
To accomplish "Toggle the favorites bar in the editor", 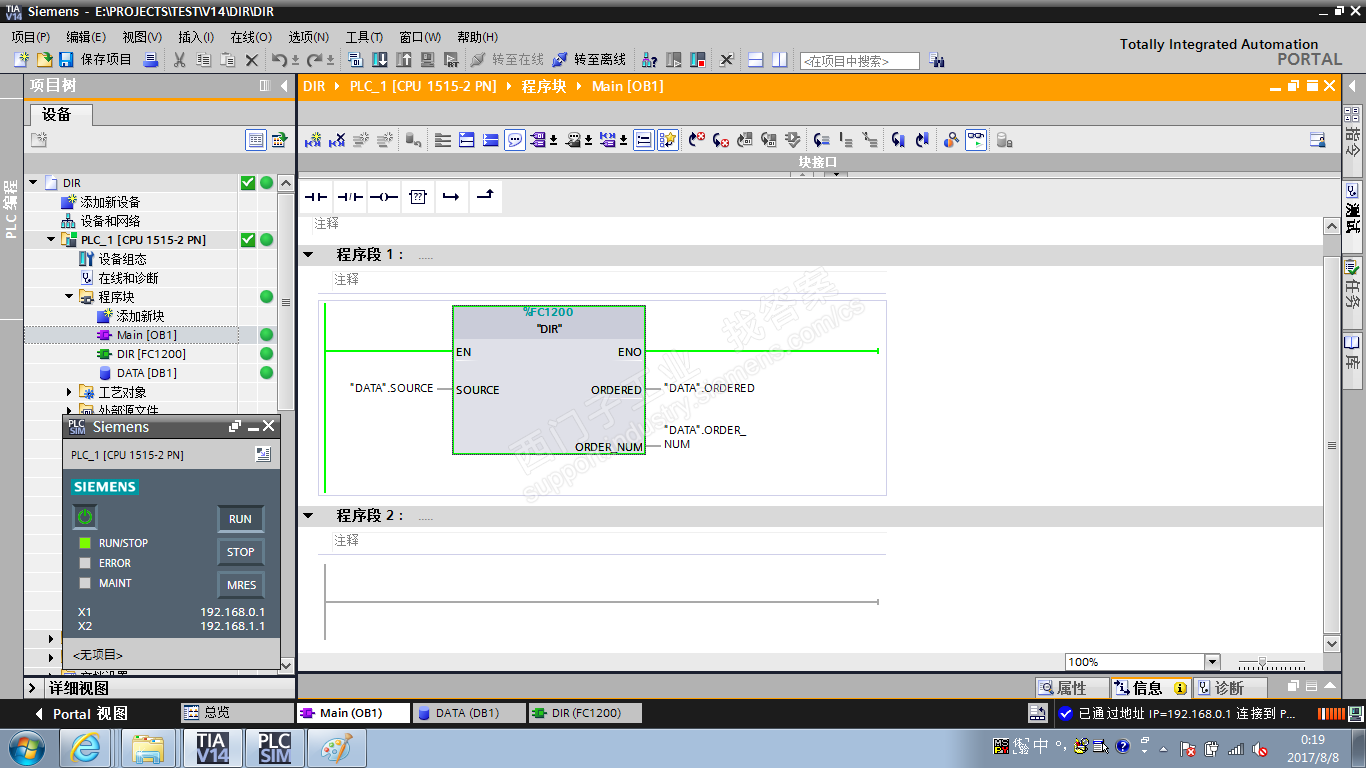I will click(x=668, y=140).
